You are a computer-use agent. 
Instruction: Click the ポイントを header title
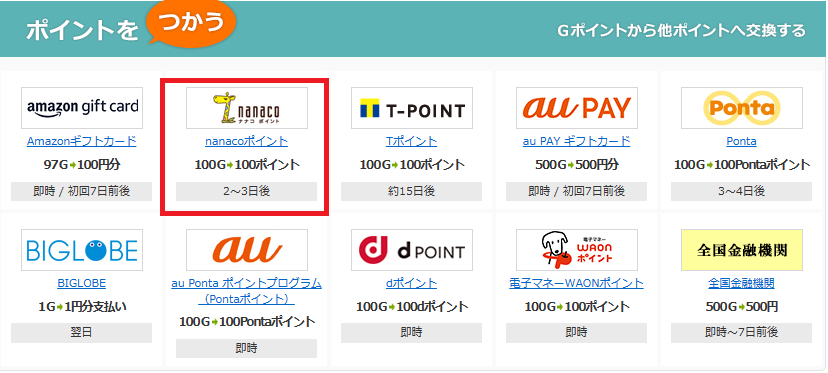[82, 31]
